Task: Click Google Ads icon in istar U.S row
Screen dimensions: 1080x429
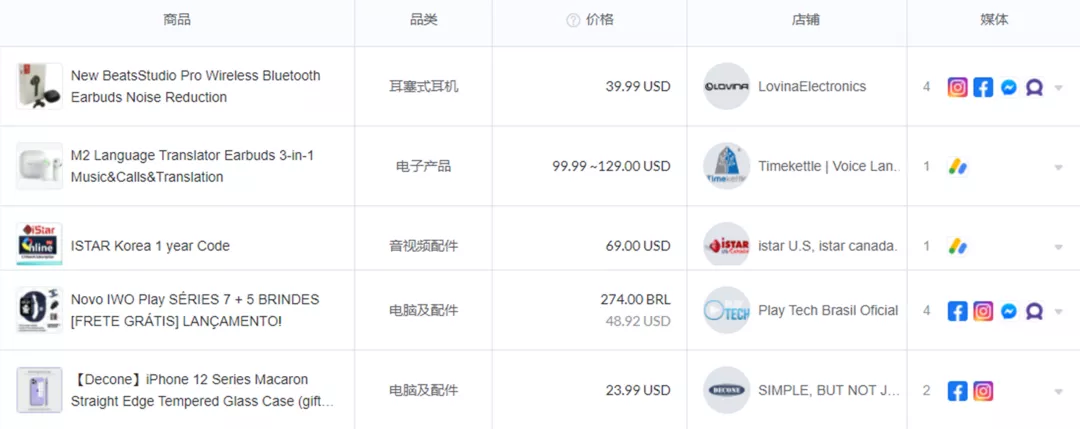Action: coord(957,247)
